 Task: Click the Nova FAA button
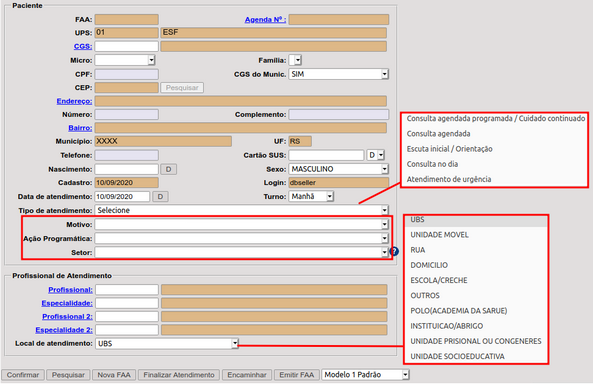[114, 375]
